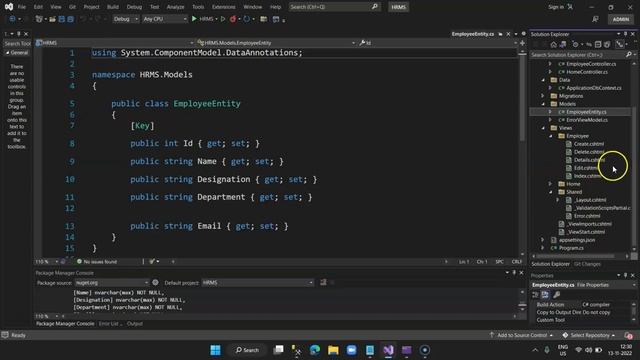
Task: Click Start Without Debugging outline play icon
Action: 223,19
